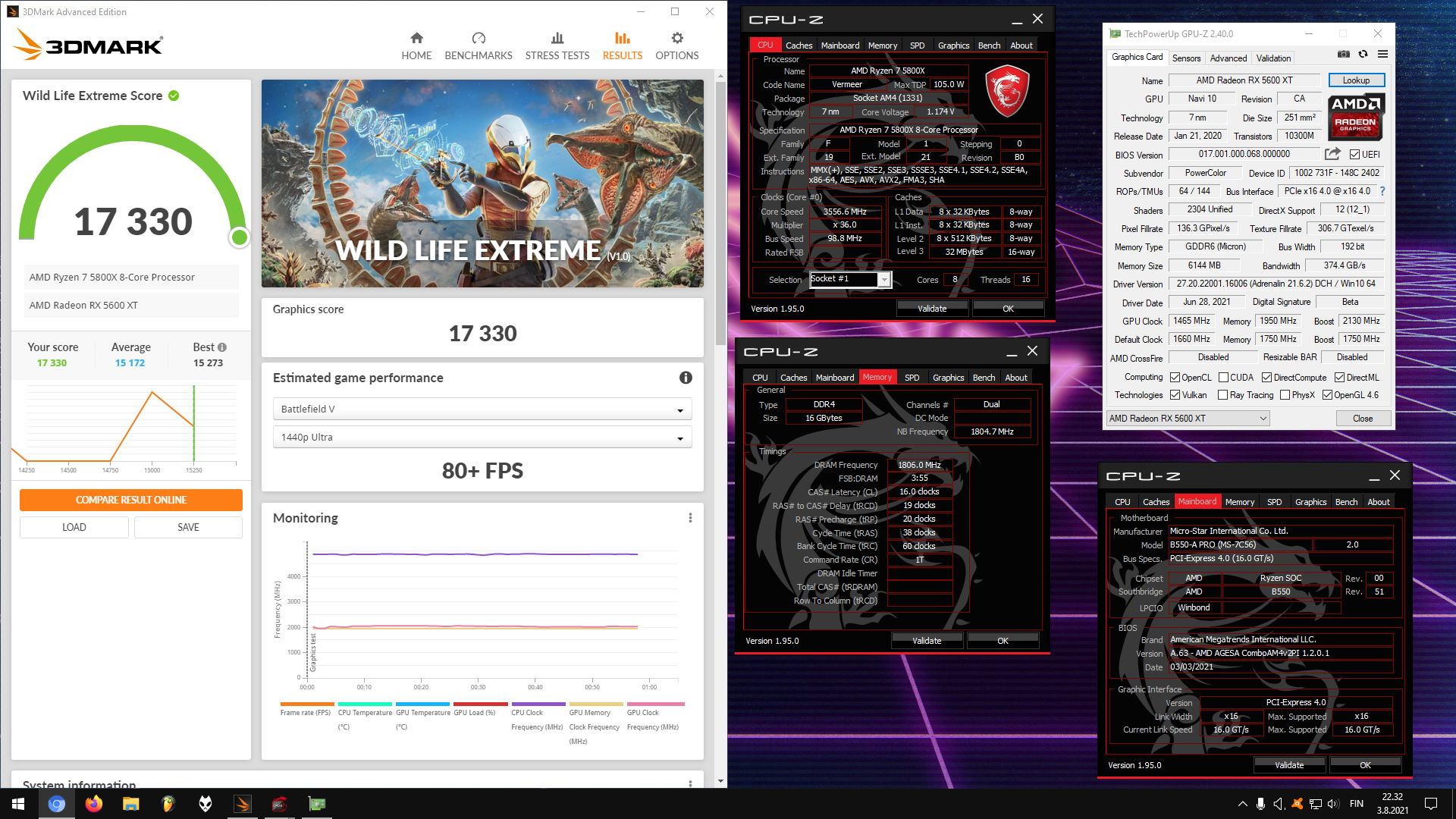The height and width of the screenshot is (819, 1456).
Task: Open the Benchmarks gauge icon
Action: [479, 38]
